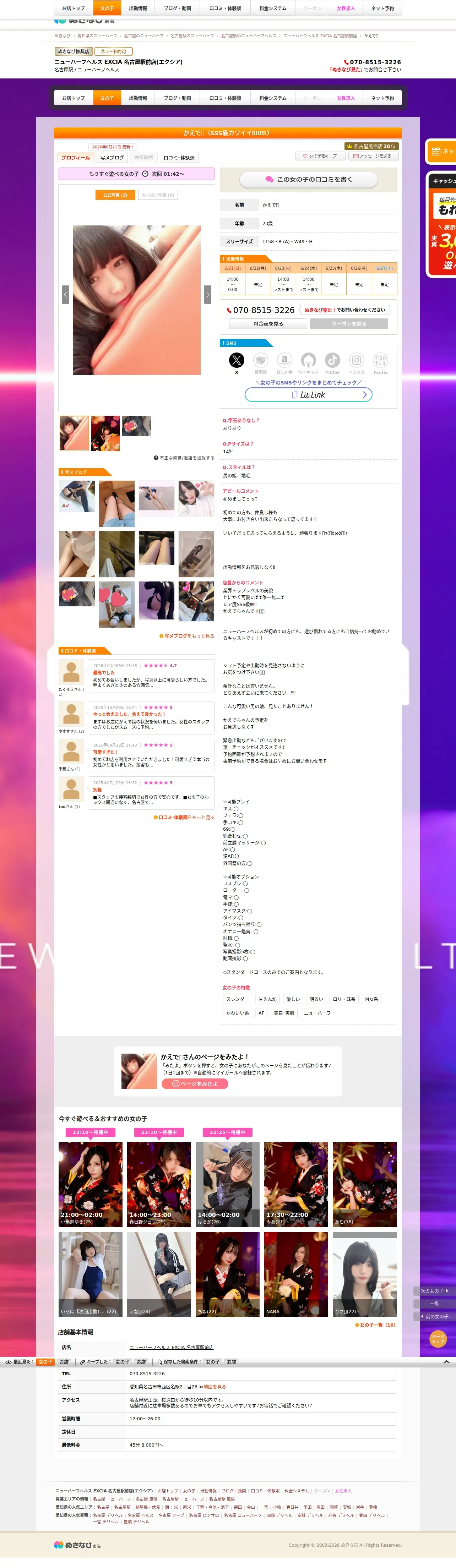Screen dimensions: 456x1568
Task: Click 女の子をキープ button
Action: (x=320, y=156)
